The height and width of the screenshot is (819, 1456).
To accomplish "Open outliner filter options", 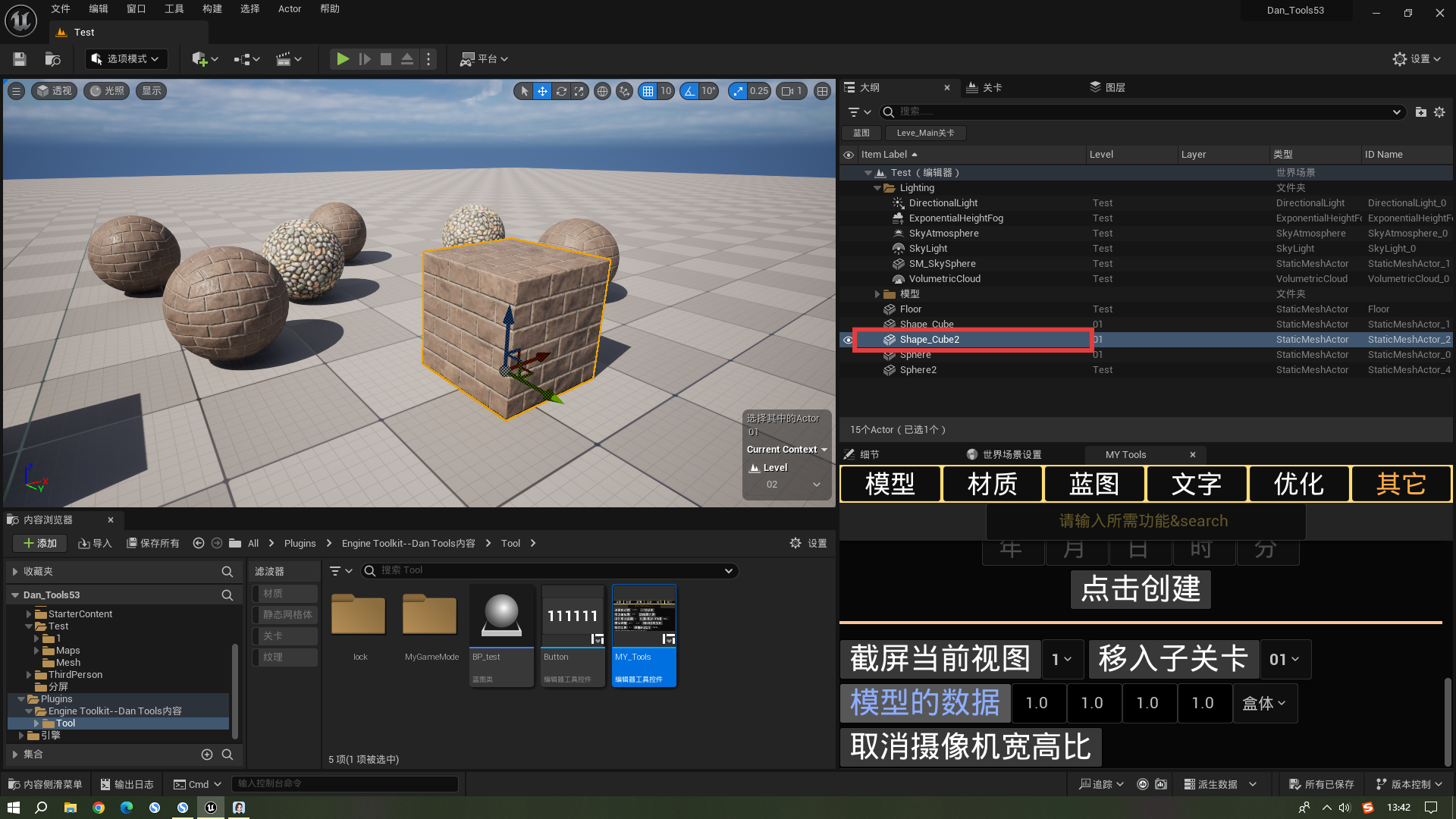I will [859, 112].
